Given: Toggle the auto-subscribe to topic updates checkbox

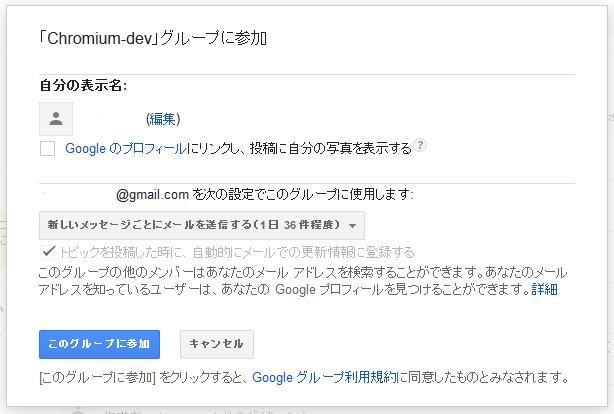Looking at the screenshot, I should [48, 252].
